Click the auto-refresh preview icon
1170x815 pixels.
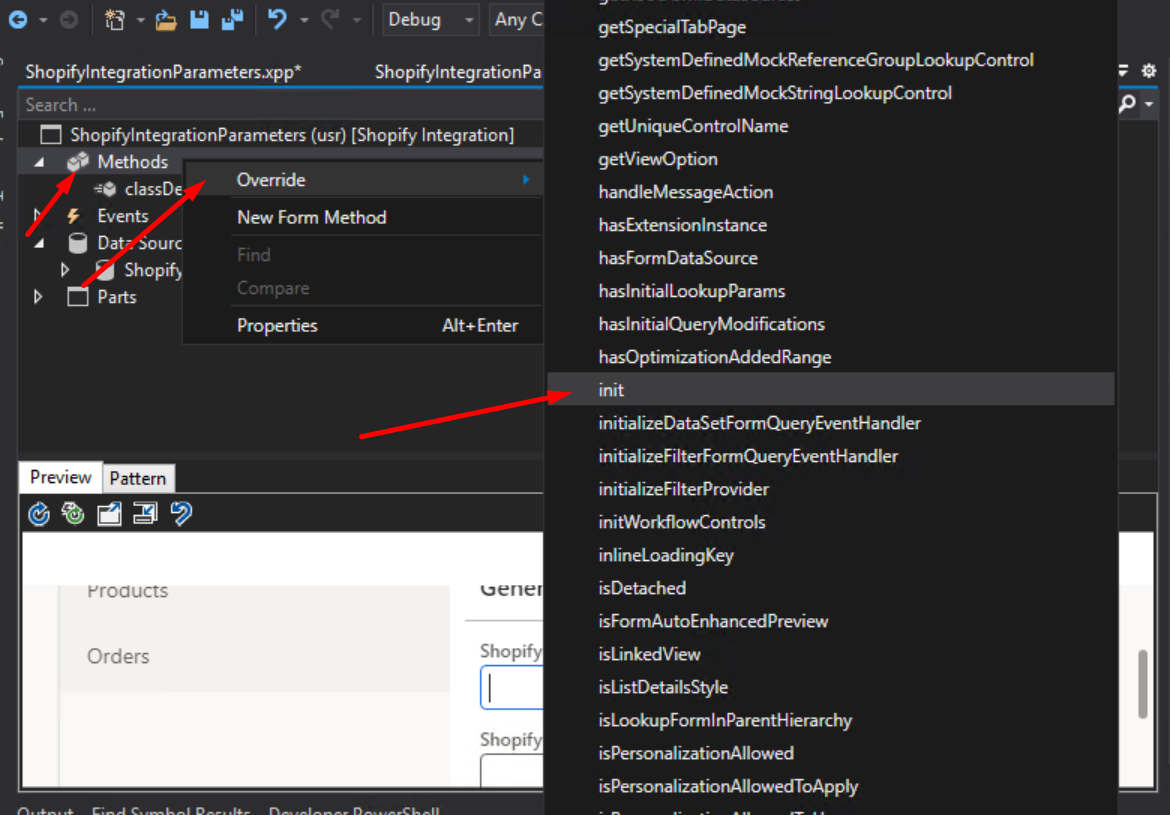point(73,513)
